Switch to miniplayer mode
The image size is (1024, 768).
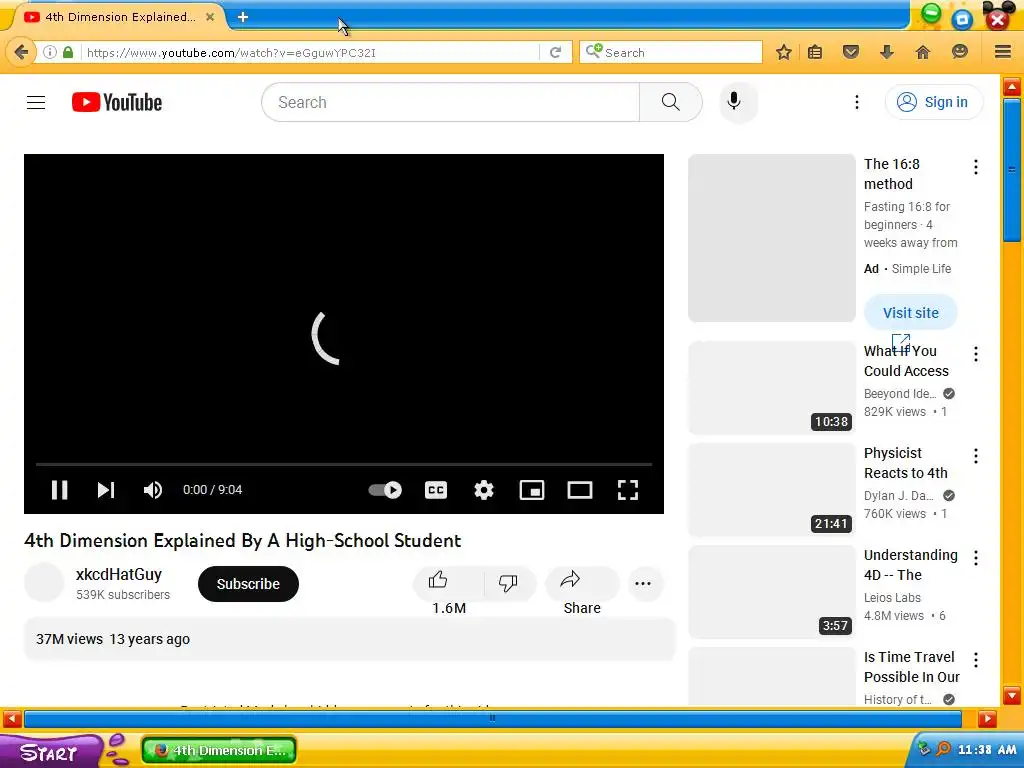pyautogui.click(x=532, y=490)
